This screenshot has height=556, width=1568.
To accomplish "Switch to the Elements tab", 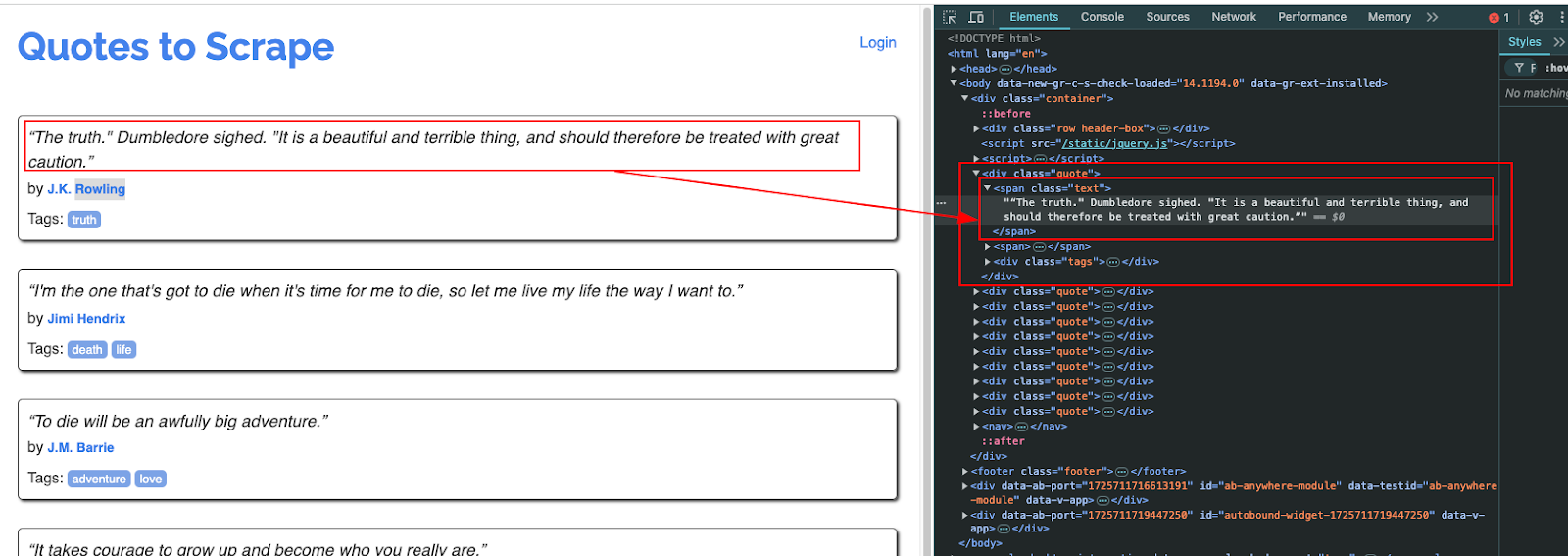I will pyautogui.click(x=1034, y=17).
